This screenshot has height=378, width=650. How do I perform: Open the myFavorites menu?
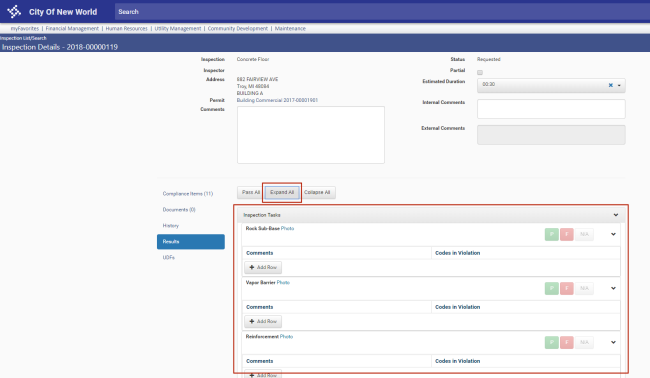25,29
